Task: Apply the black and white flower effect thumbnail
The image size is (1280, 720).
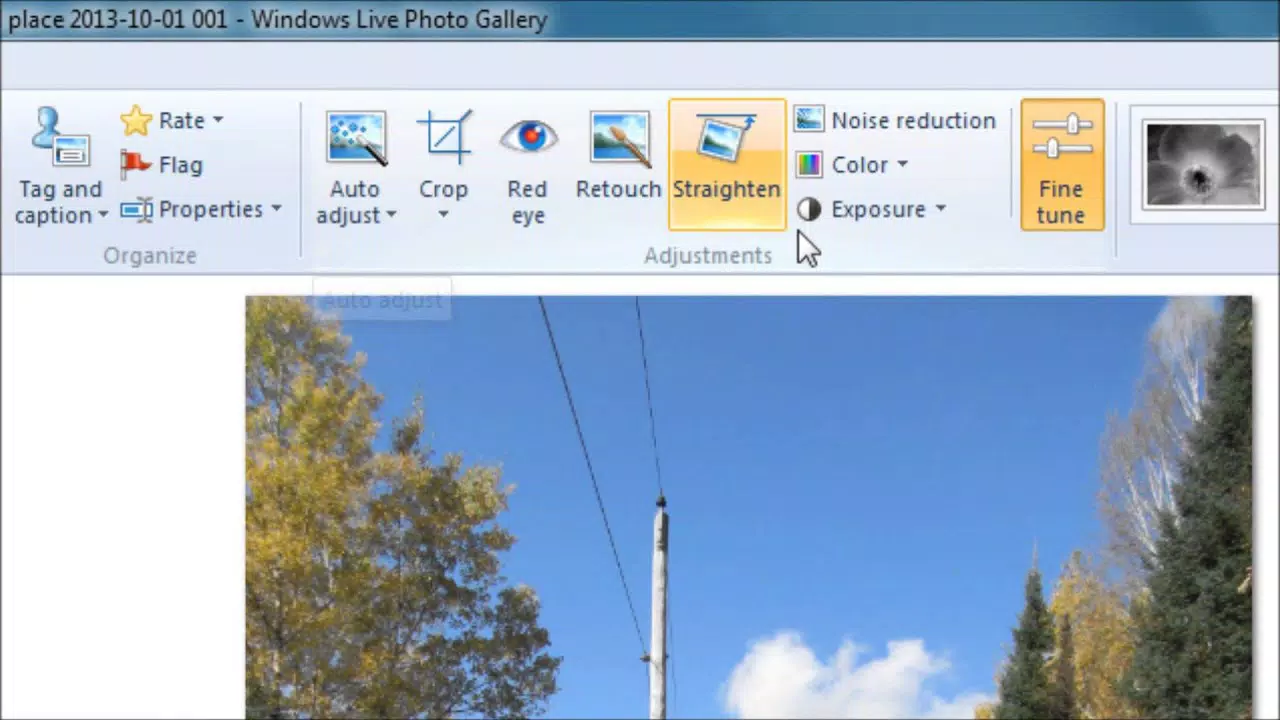Action: pyautogui.click(x=1204, y=165)
